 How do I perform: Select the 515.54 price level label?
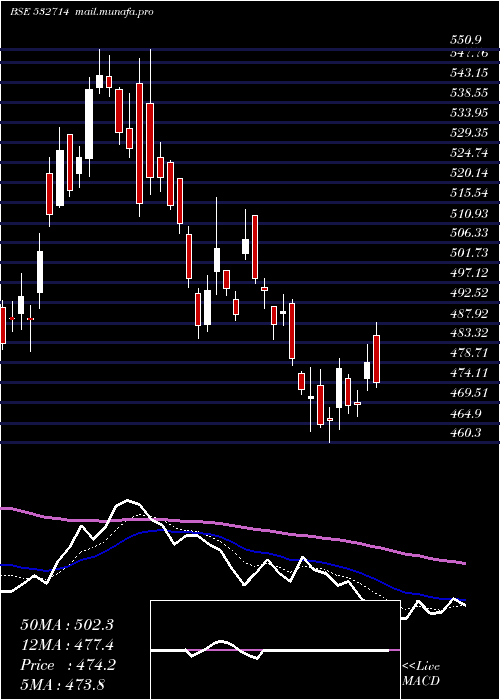coord(468,194)
